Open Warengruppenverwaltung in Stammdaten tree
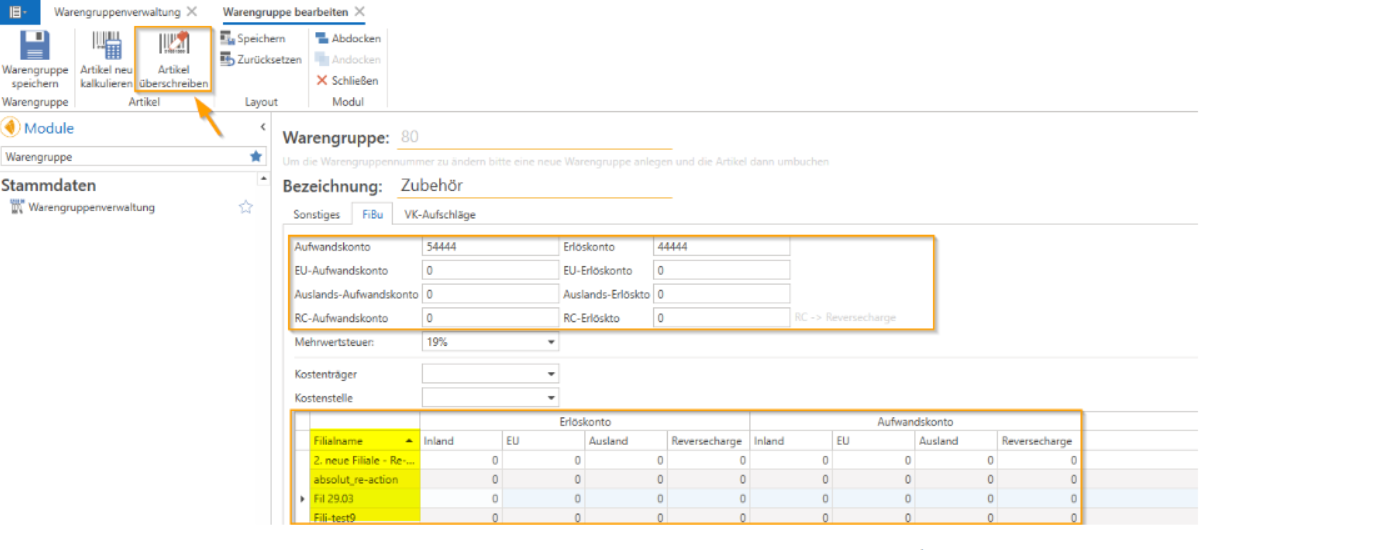This screenshot has height=550, width=1375. click(x=91, y=207)
